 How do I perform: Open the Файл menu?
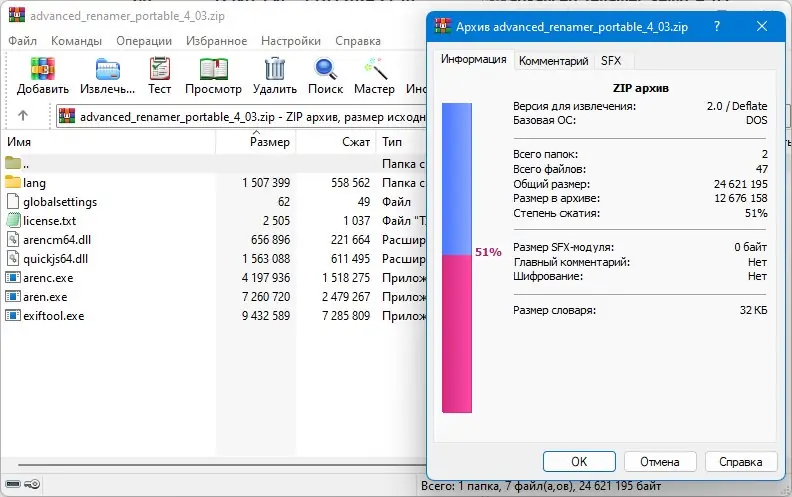[22, 41]
